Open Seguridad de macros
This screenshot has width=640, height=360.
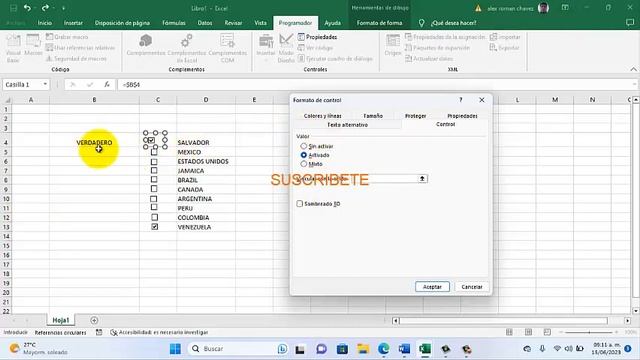click(76, 59)
